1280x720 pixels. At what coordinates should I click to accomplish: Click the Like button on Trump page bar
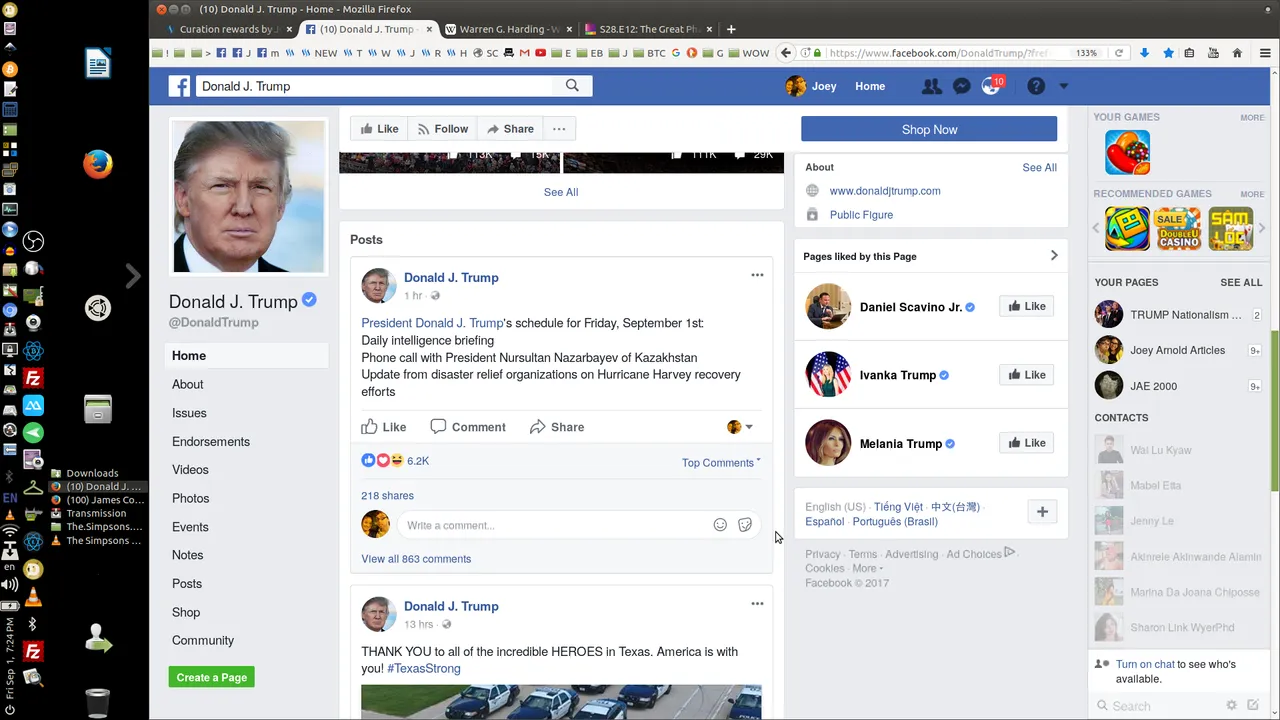(x=380, y=129)
